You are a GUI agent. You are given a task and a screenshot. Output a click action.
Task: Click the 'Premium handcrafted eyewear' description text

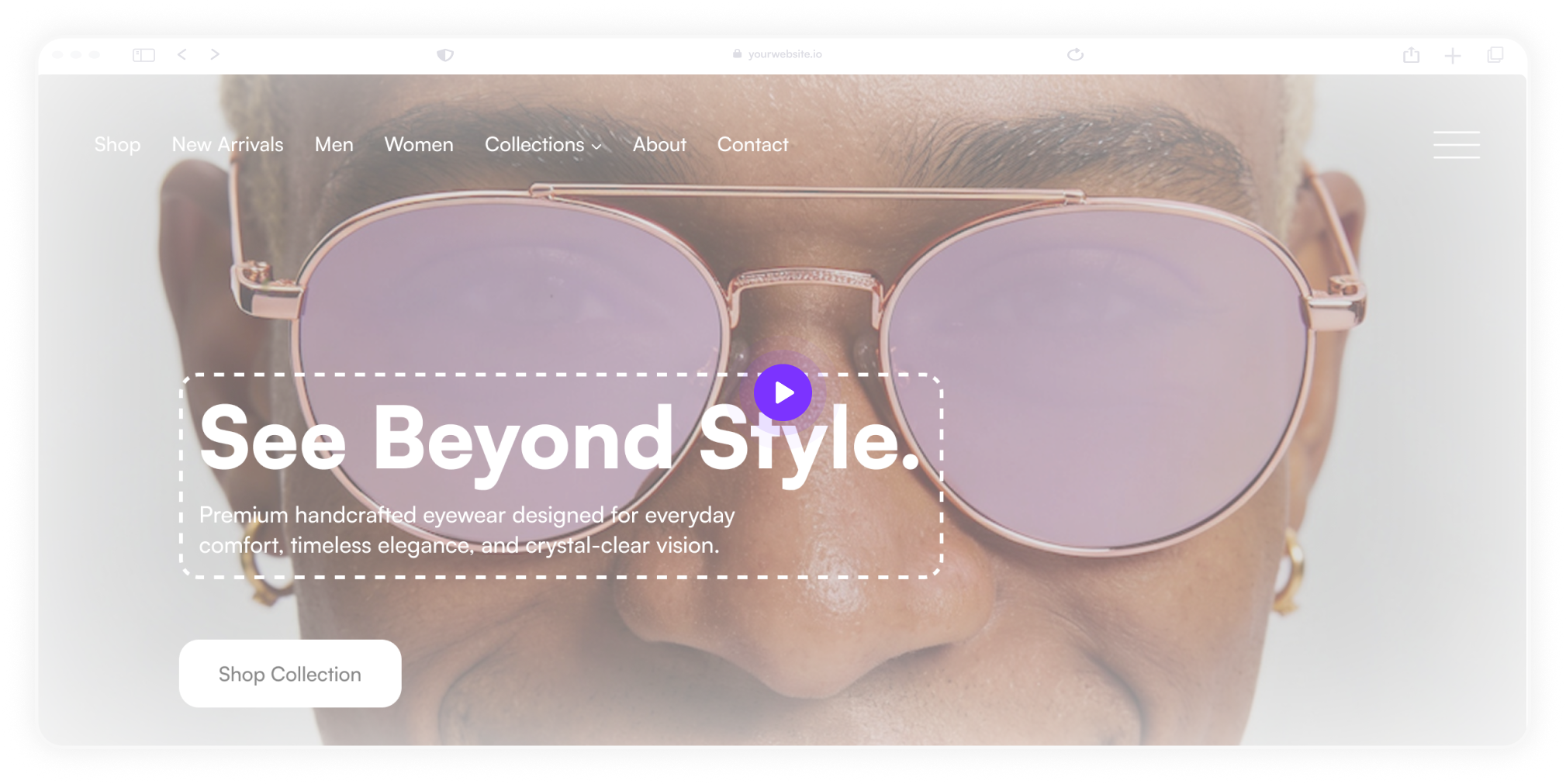coord(467,530)
